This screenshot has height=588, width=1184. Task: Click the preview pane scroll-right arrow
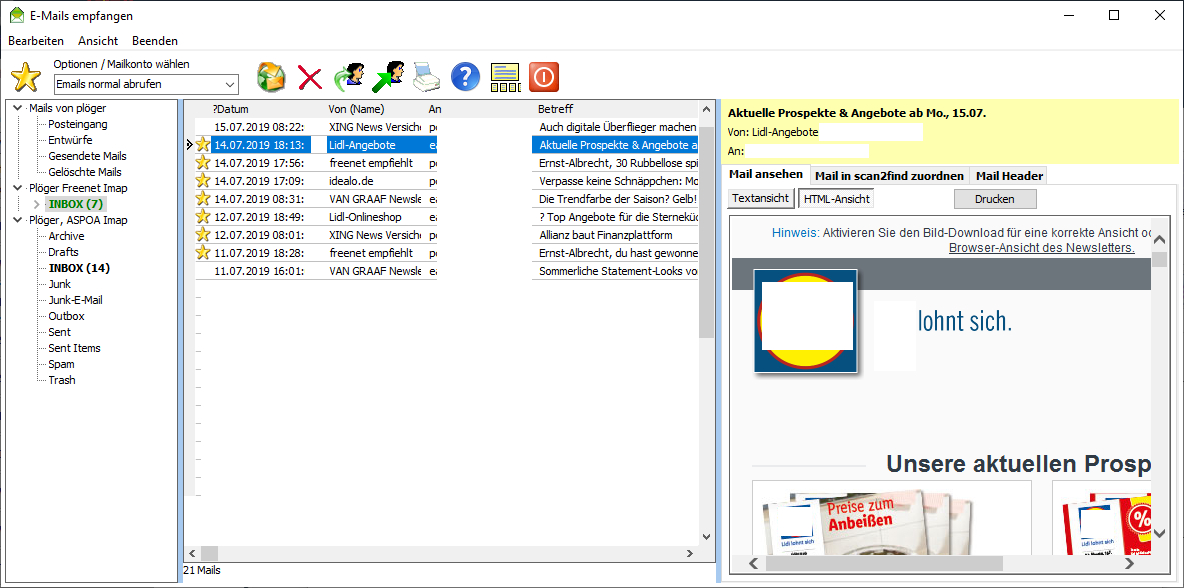1130,563
